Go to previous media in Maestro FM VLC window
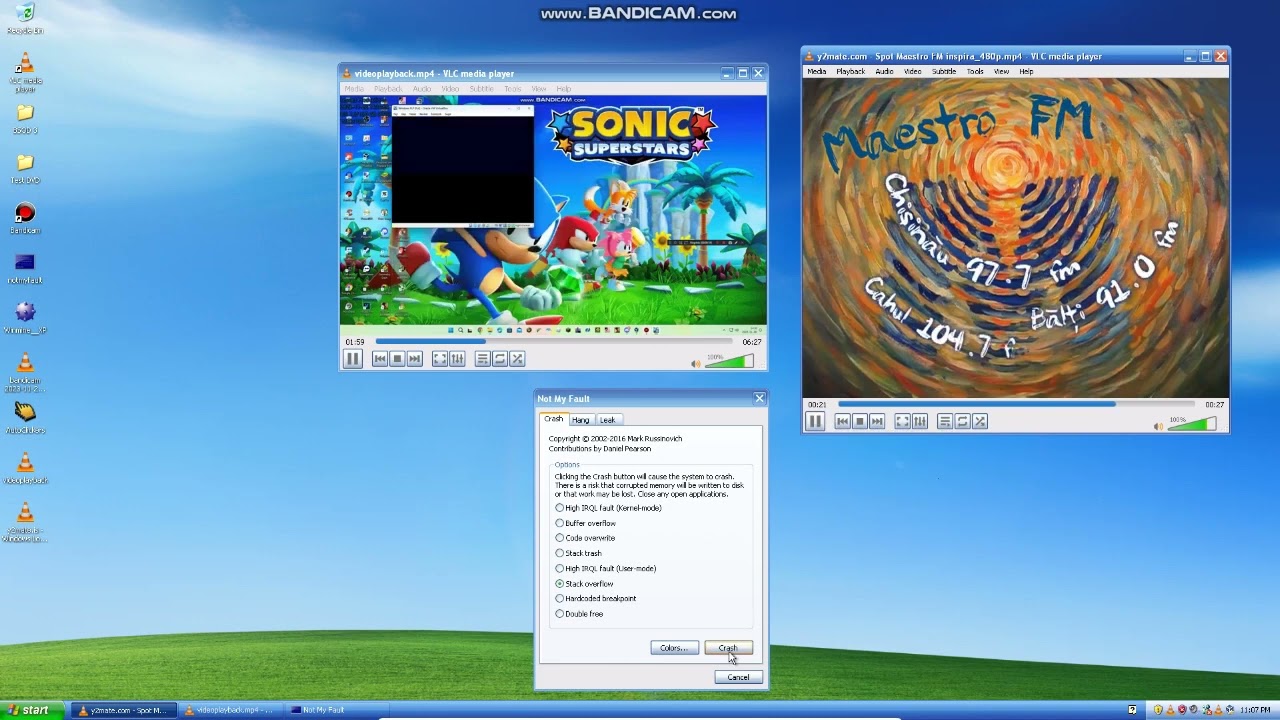The width and height of the screenshot is (1280, 720). pos(843,422)
